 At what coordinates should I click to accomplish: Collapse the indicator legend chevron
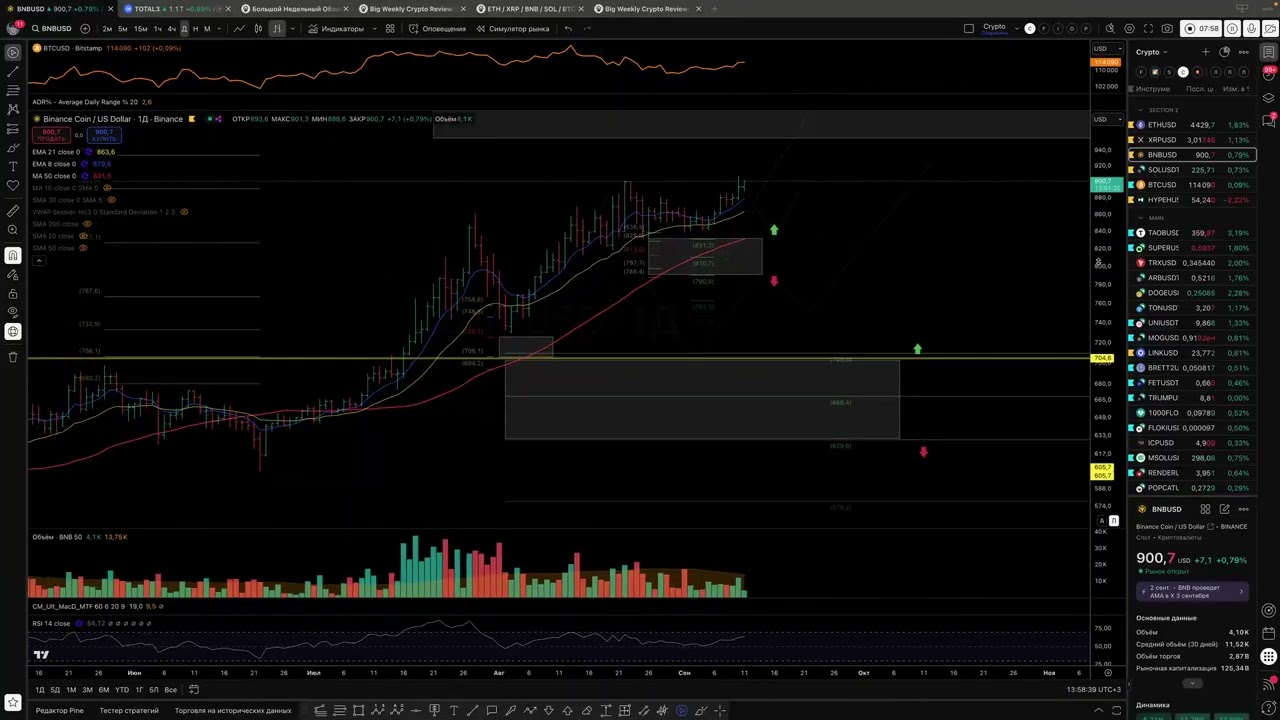[39, 261]
